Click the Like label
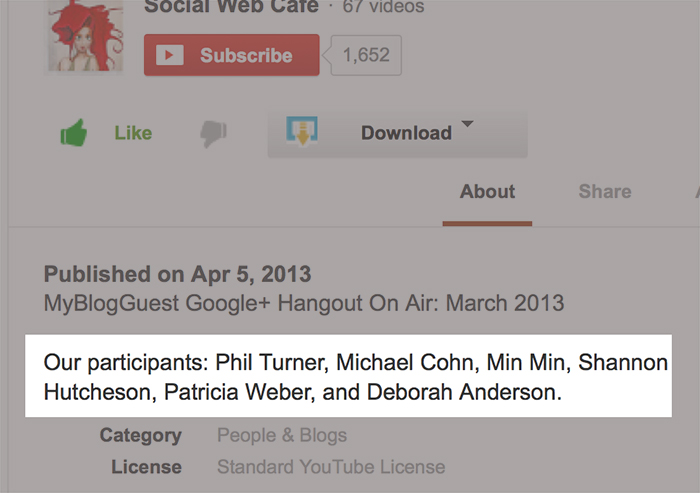 point(133,133)
